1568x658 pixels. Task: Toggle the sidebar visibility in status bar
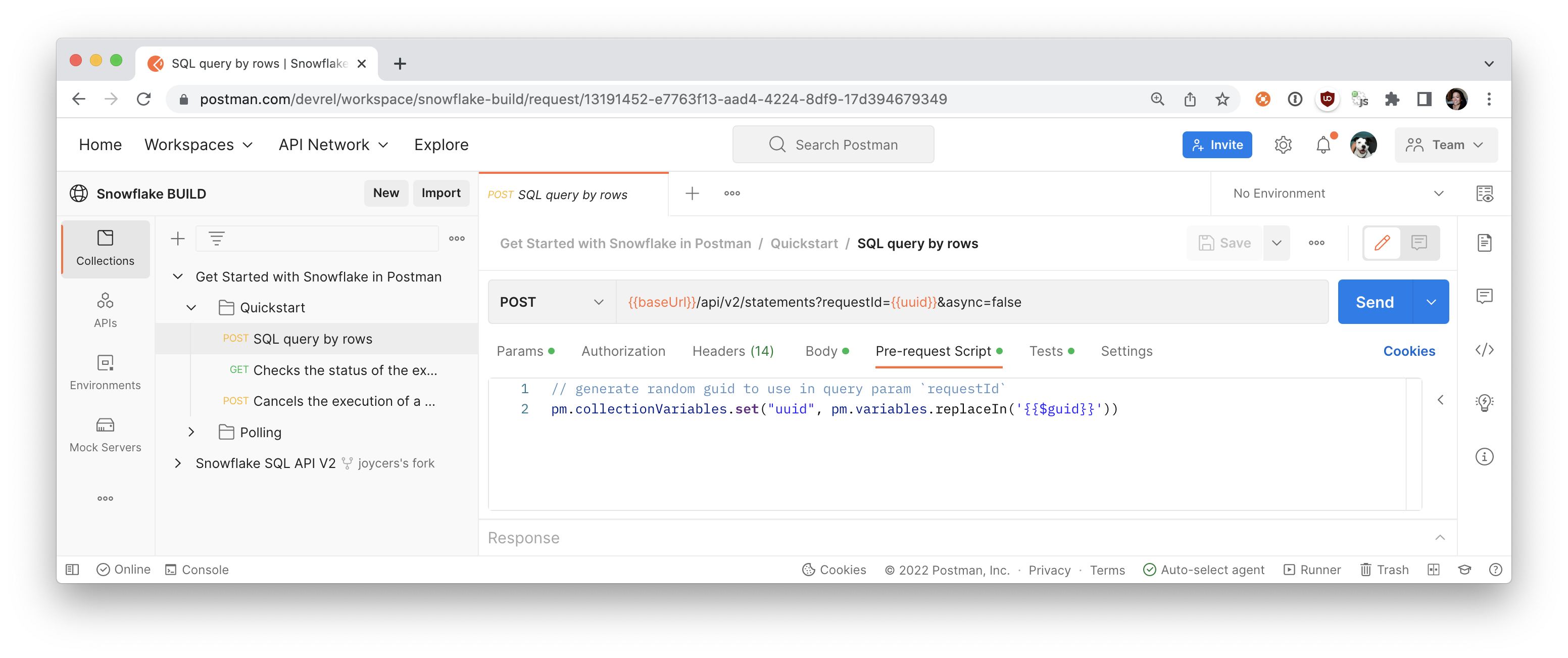tap(72, 569)
